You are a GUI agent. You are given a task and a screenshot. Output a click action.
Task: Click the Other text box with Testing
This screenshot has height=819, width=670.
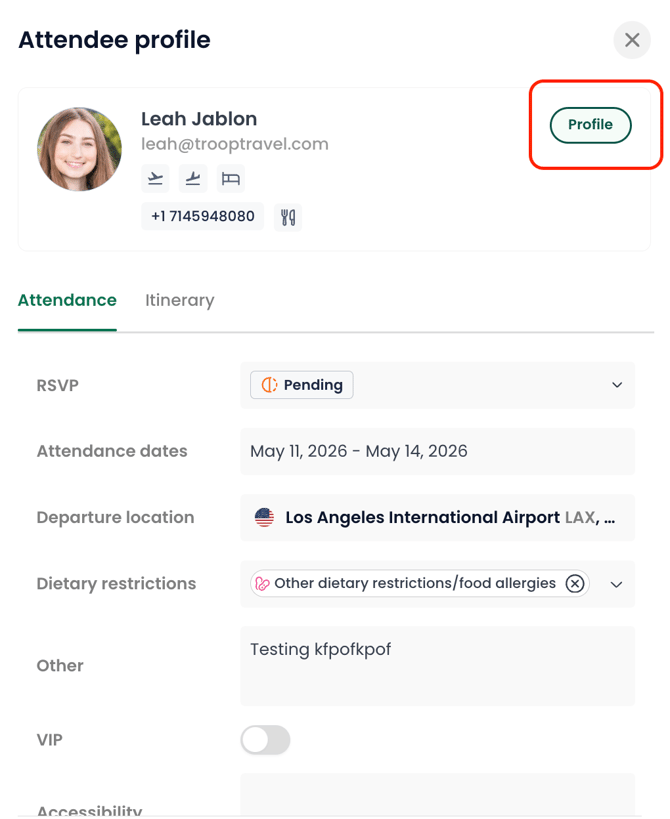pyautogui.click(x=437, y=666)
